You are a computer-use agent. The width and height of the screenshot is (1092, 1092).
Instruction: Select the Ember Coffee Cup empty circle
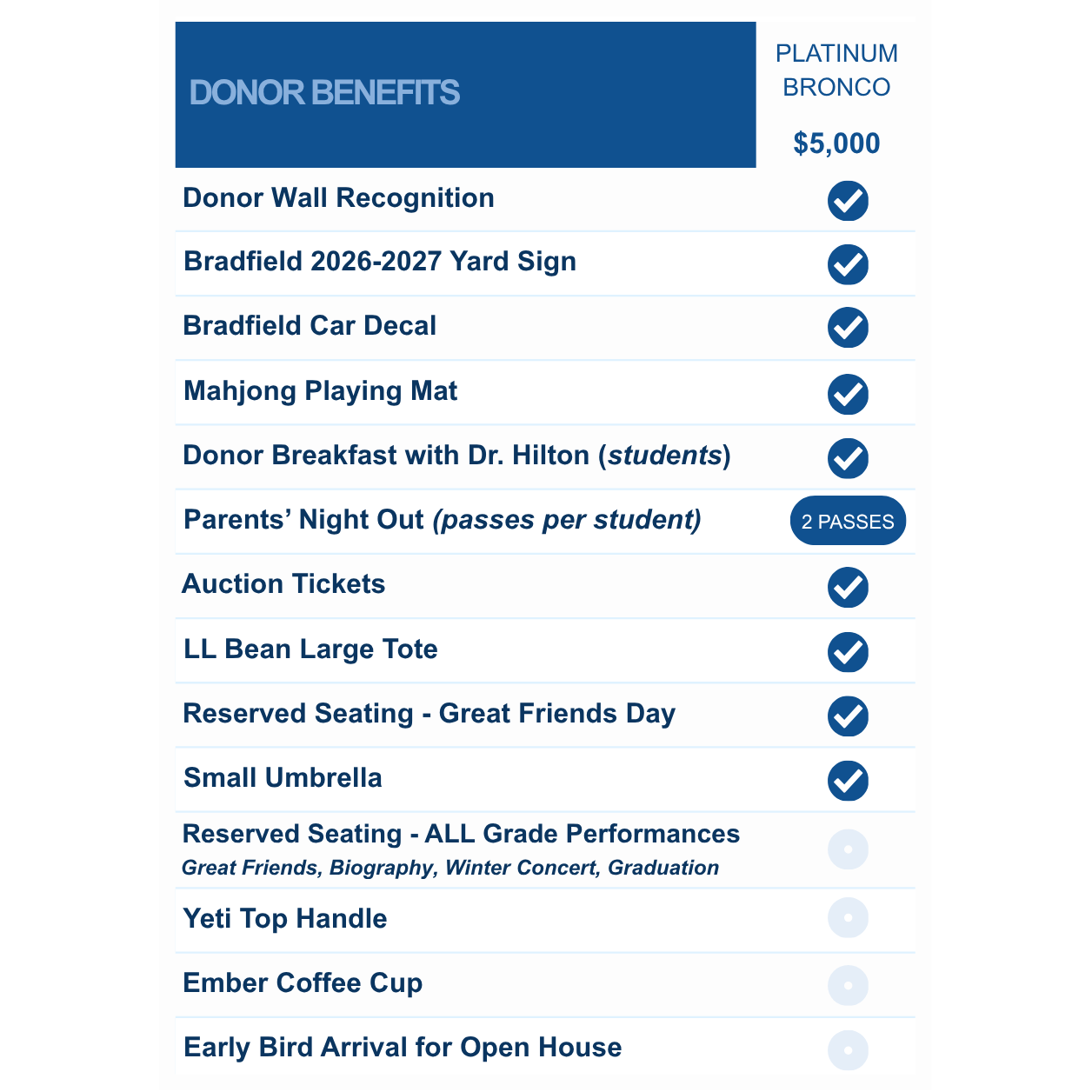848,986
